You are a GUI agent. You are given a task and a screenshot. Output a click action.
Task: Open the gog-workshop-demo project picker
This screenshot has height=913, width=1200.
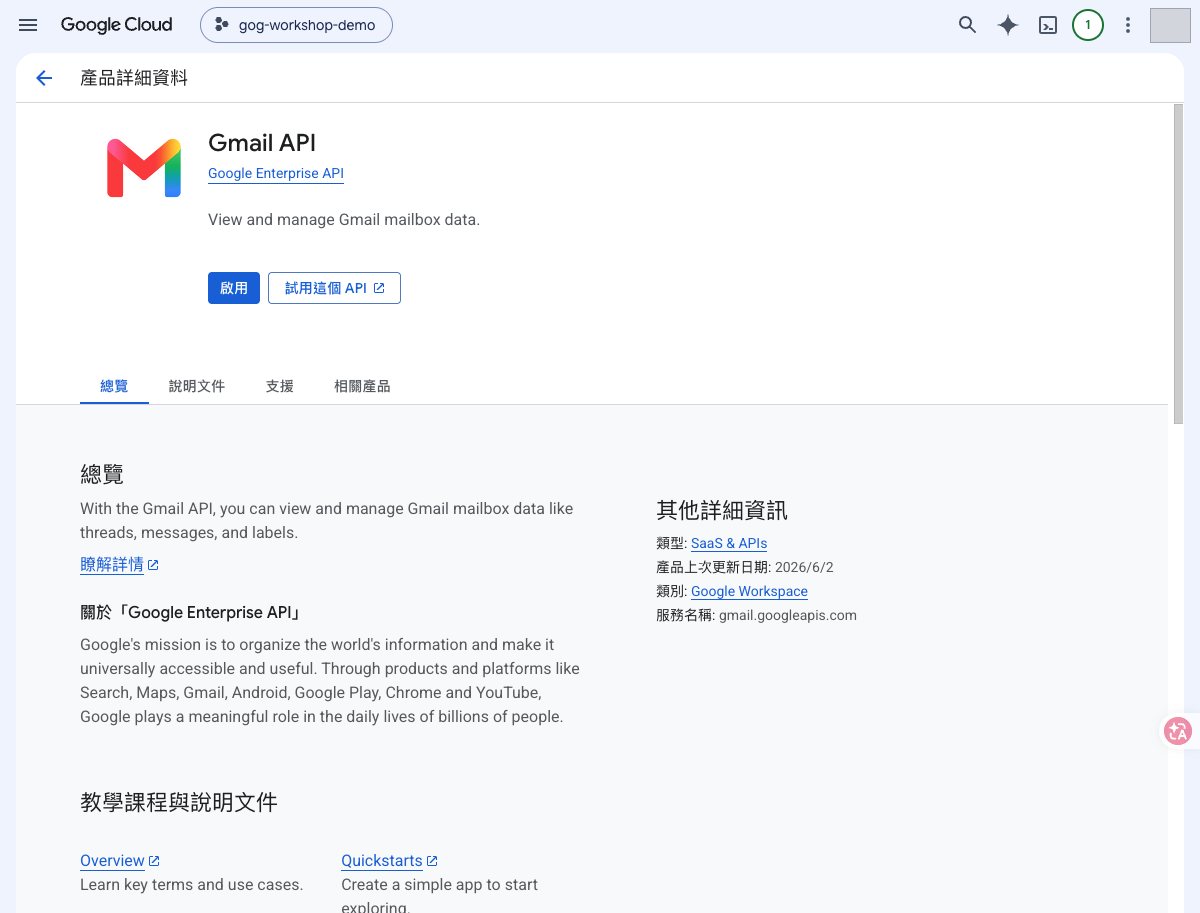(296, 25)
